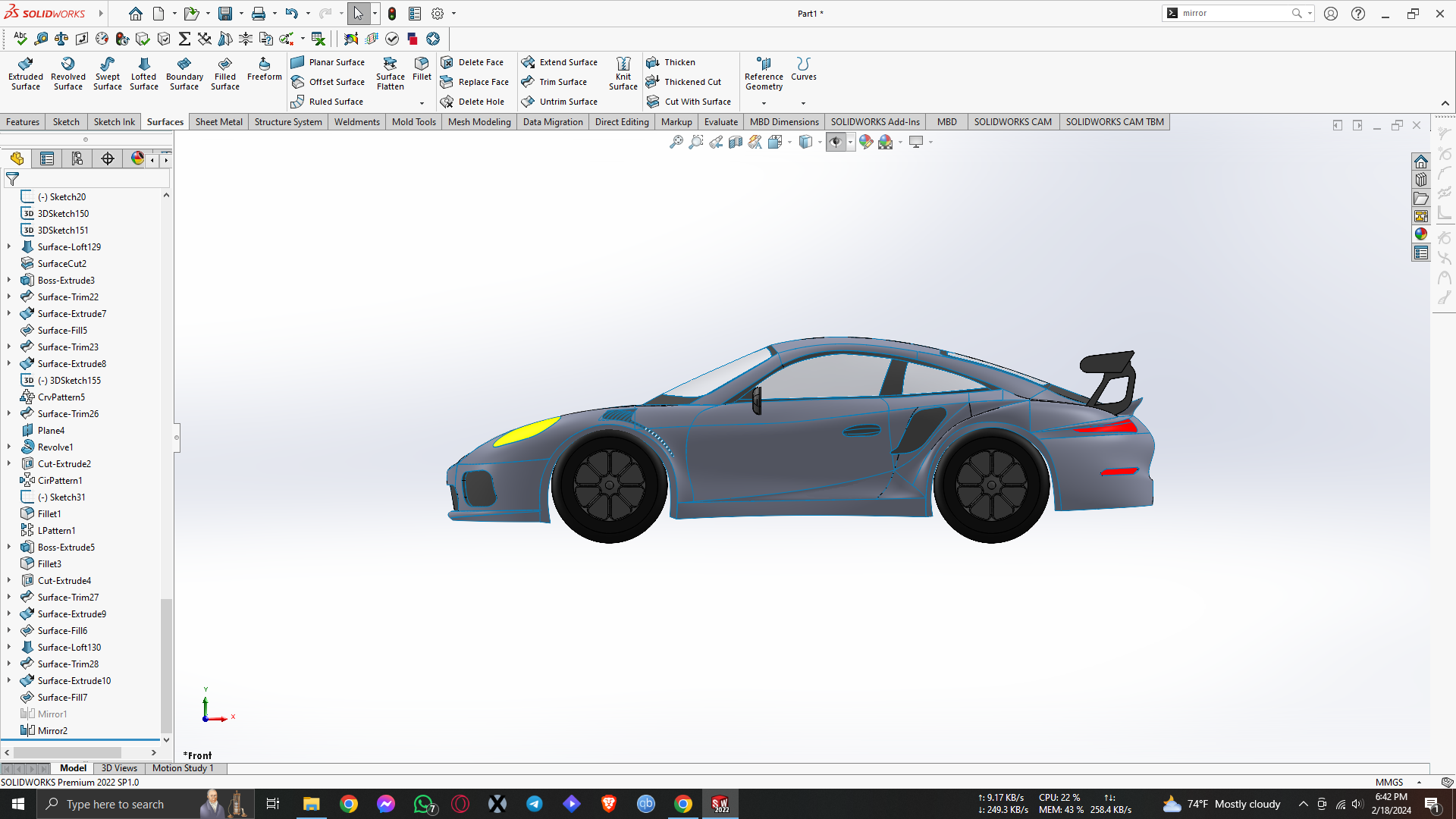Screen dimensions: 1456x819
Task: Open the Evaluate ribbon tab
Action: click(x=720, y=122)
